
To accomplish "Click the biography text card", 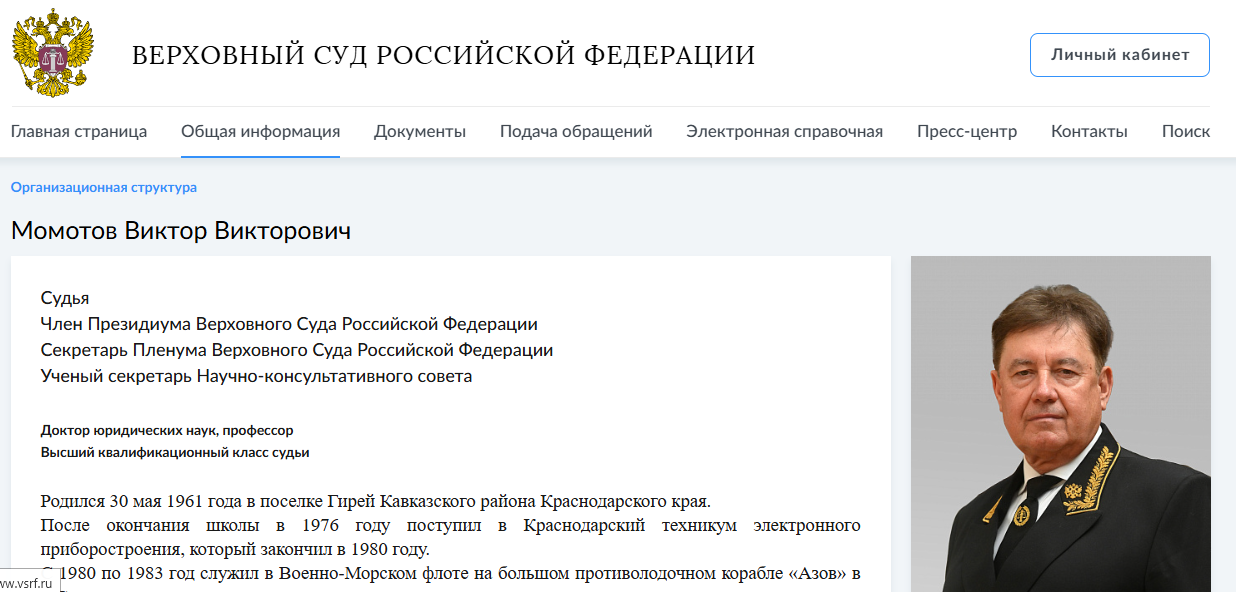I will pos(450,420).
